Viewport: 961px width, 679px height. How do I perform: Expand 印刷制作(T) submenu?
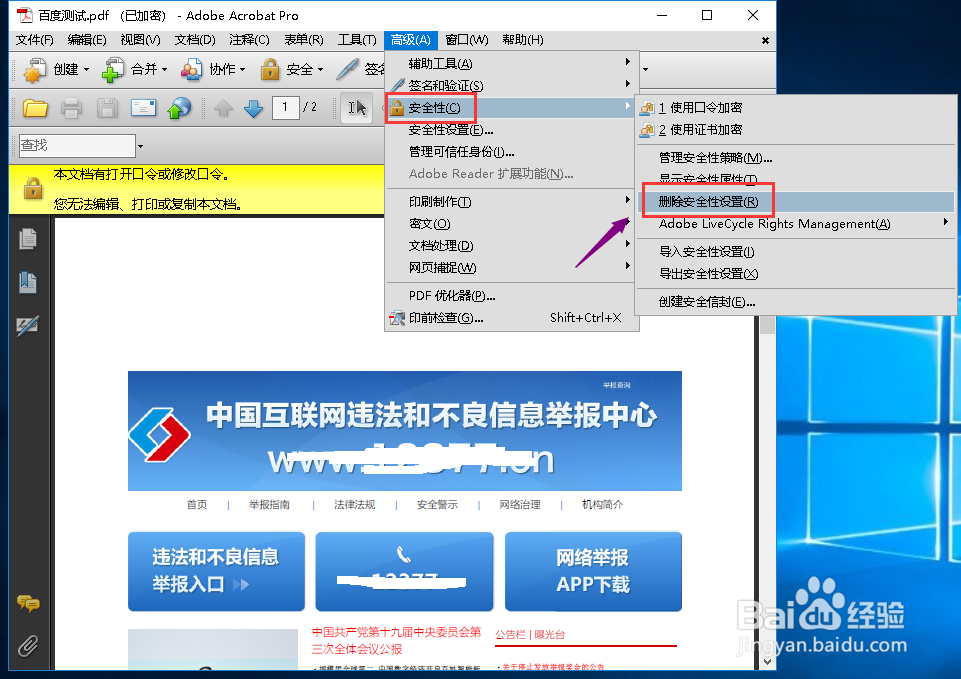[x=627, y=200]
